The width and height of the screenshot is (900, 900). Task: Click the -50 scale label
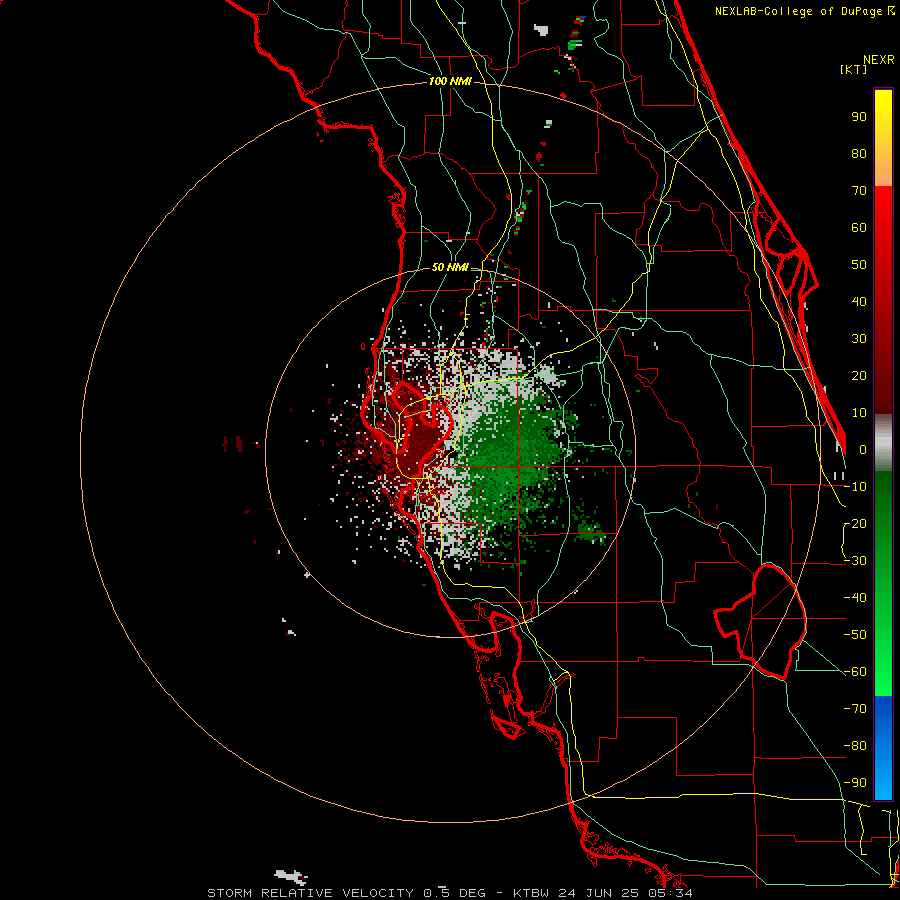[855, 635]
